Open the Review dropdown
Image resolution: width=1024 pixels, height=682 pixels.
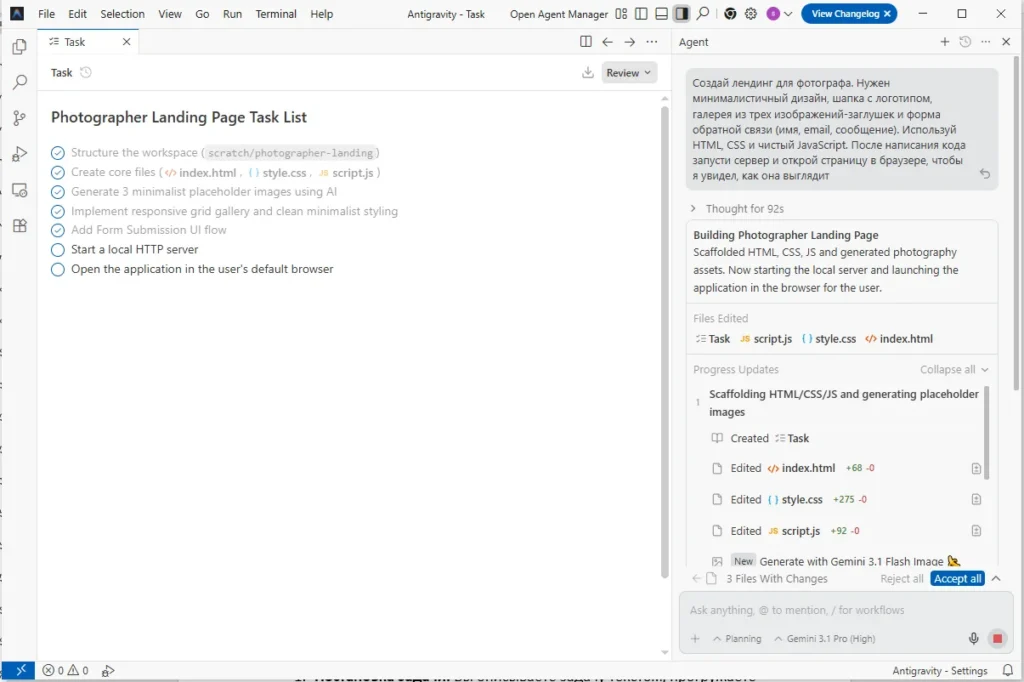[x=628, y=73]
